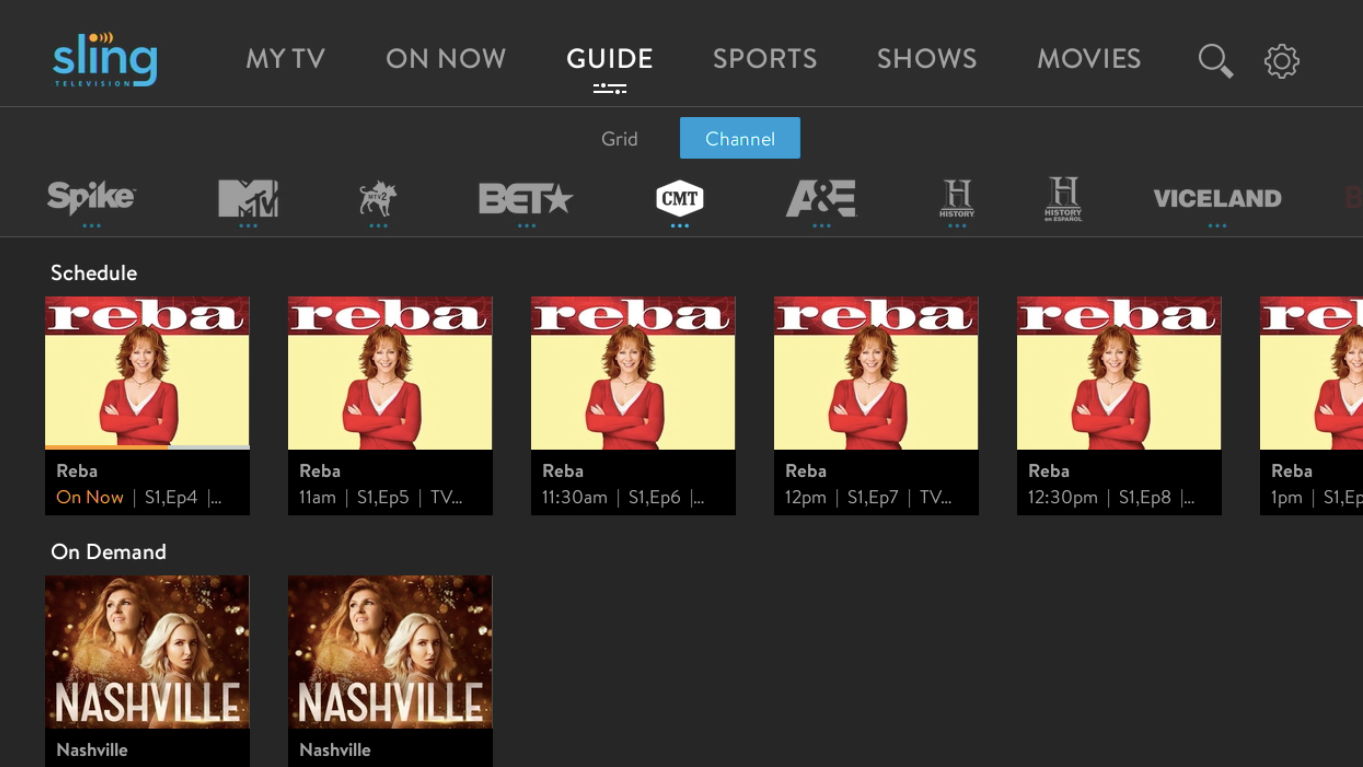This screenshot has width=1363, height=767.
Task: Open the MY TV section
Action: pyautogui.click(x=286, y=58)
